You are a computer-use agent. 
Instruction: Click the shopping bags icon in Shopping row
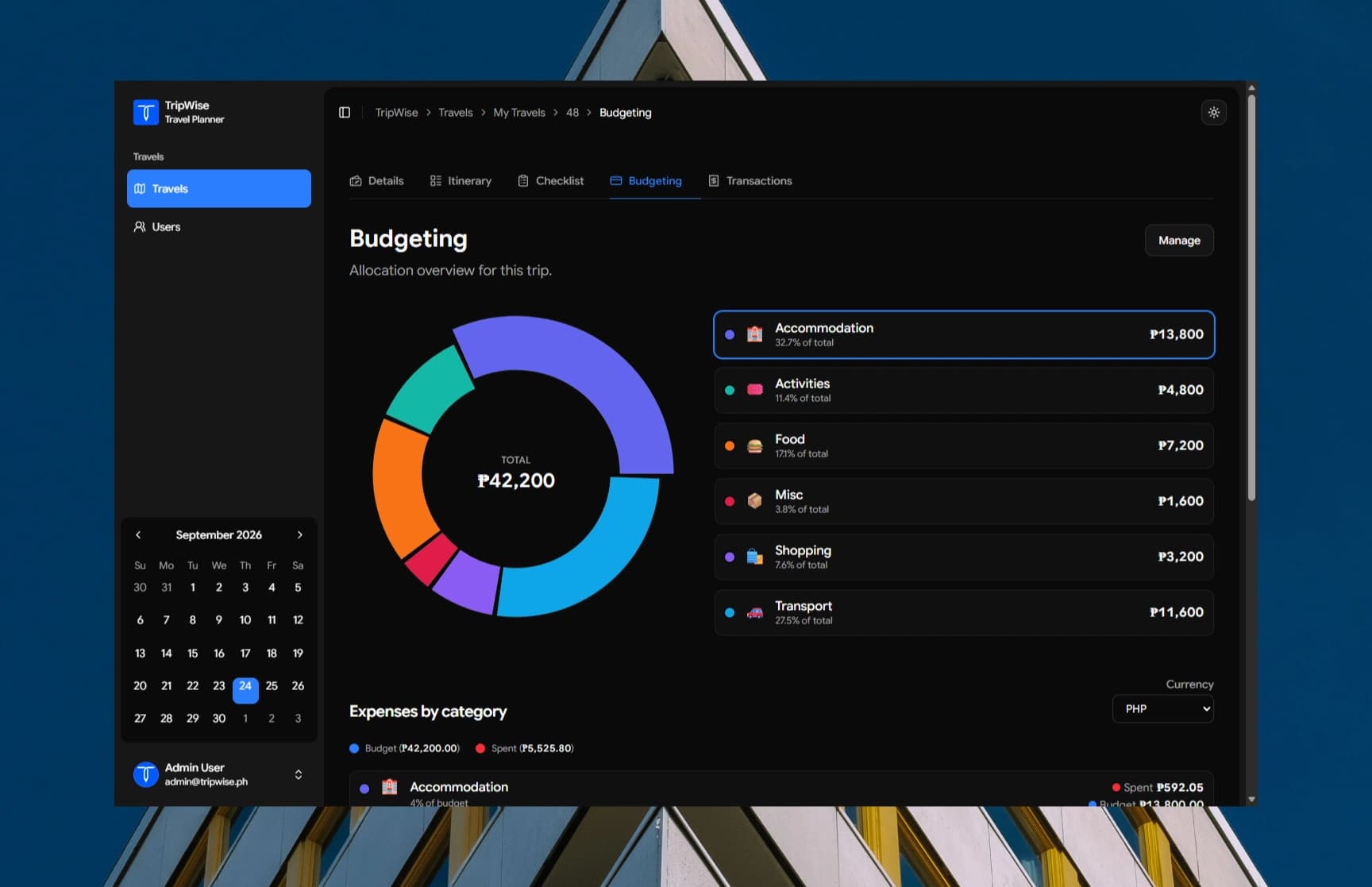coord(754,557)
